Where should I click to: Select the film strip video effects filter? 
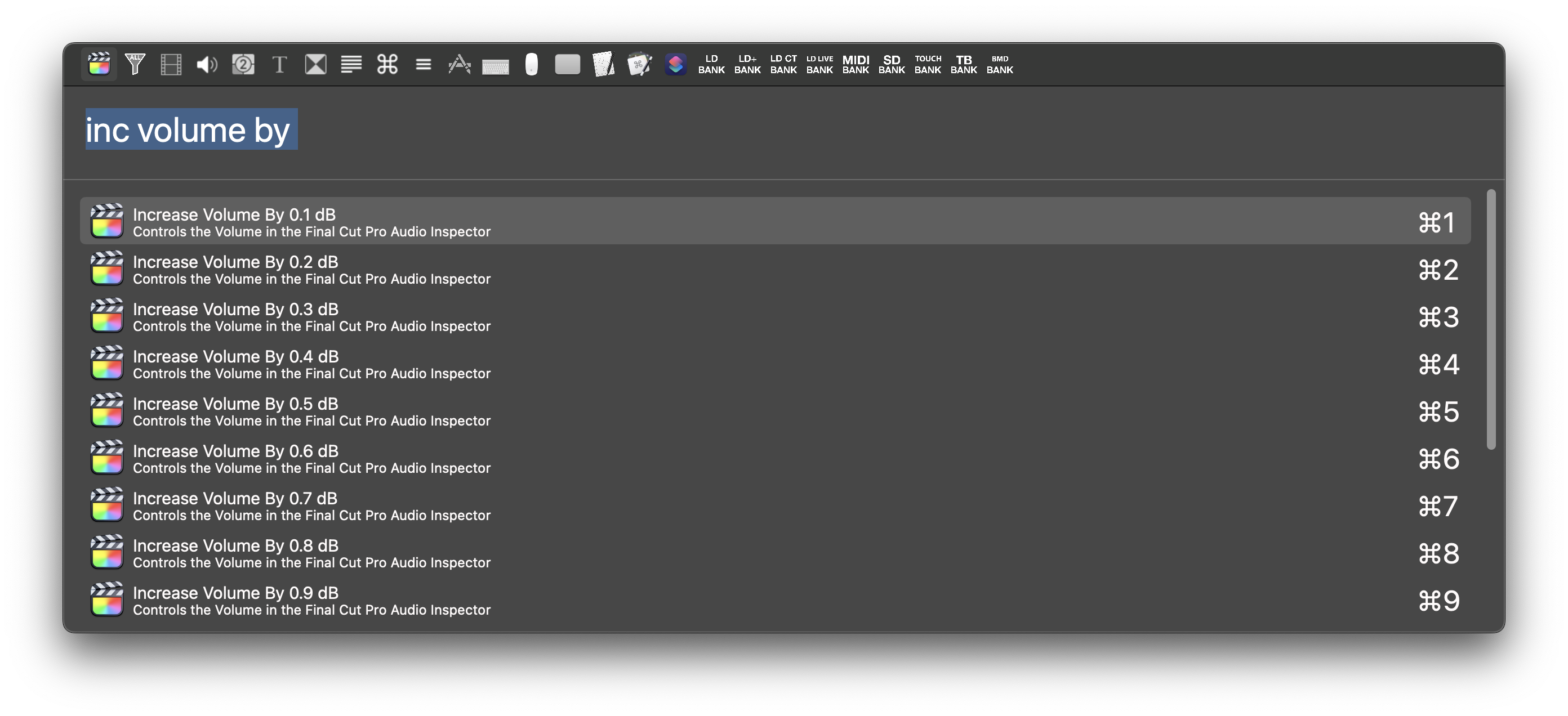[171, 64]
